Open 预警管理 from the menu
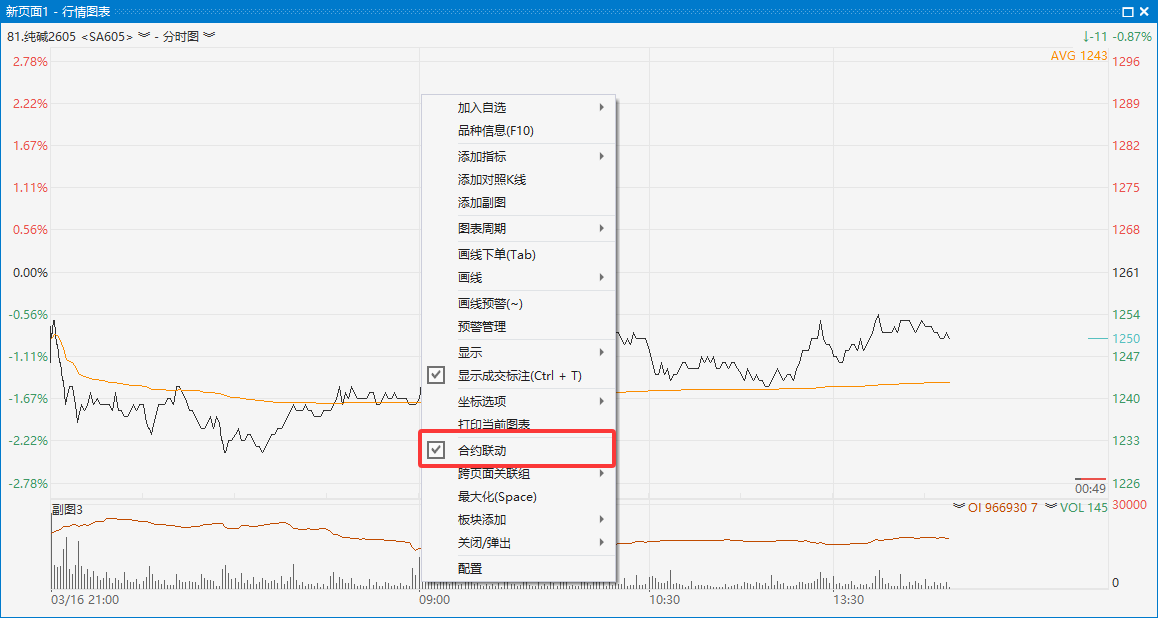1158x618 pixels. pos(481,327)
